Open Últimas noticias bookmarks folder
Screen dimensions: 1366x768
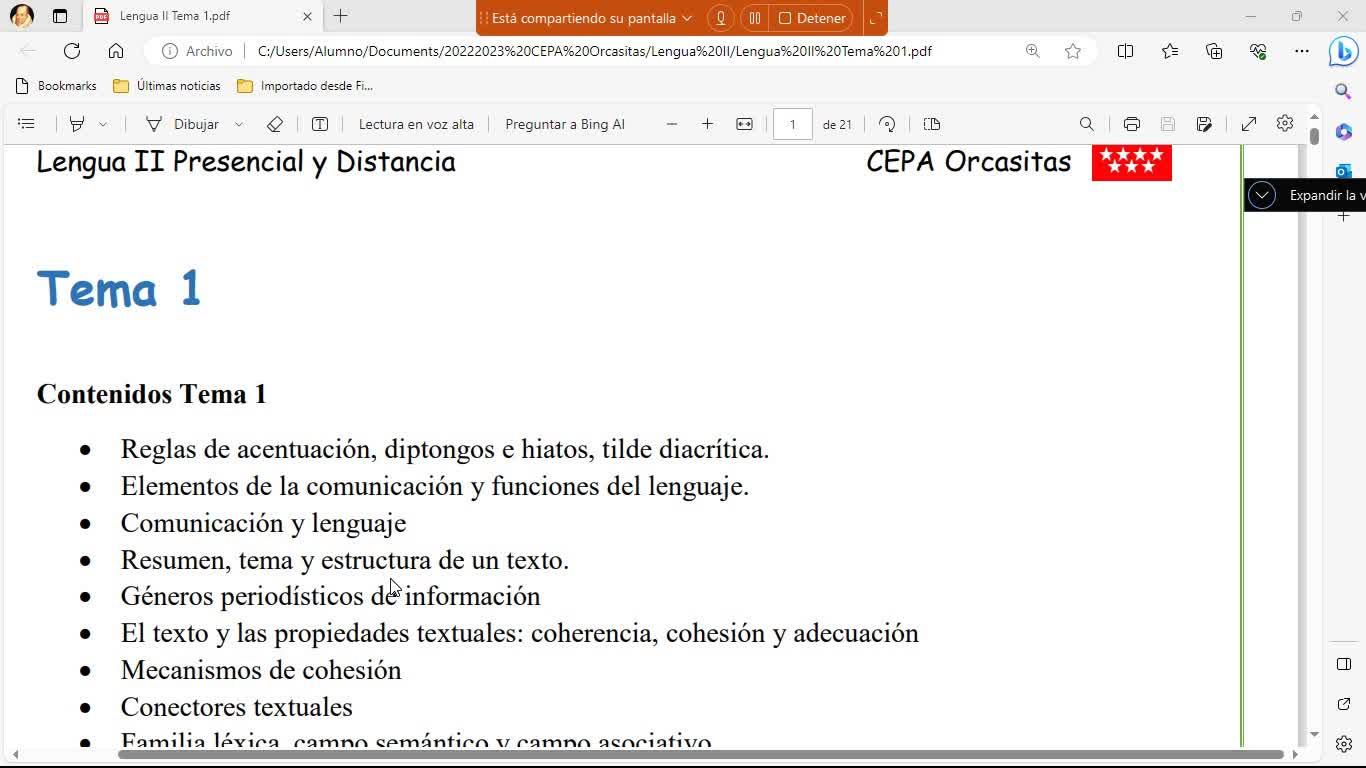[167, 86]
